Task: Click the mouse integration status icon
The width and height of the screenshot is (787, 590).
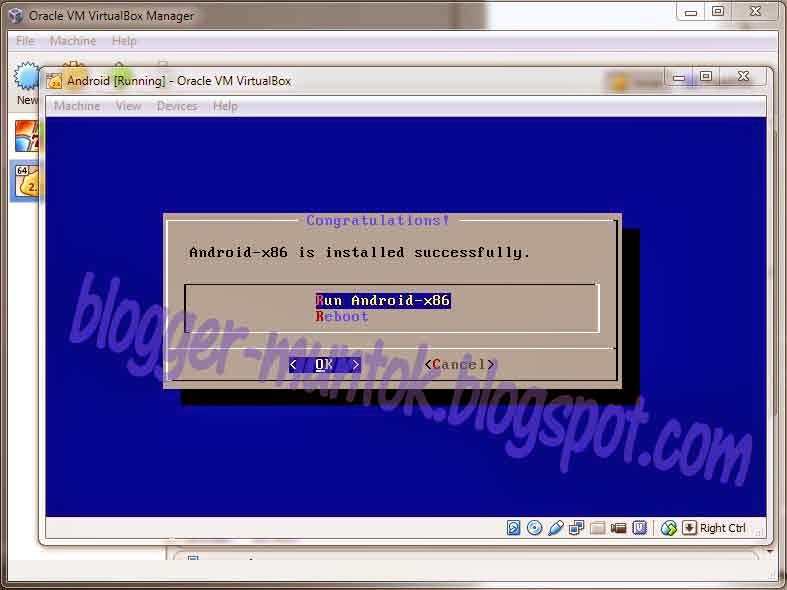Action: (x=669, y=528)
